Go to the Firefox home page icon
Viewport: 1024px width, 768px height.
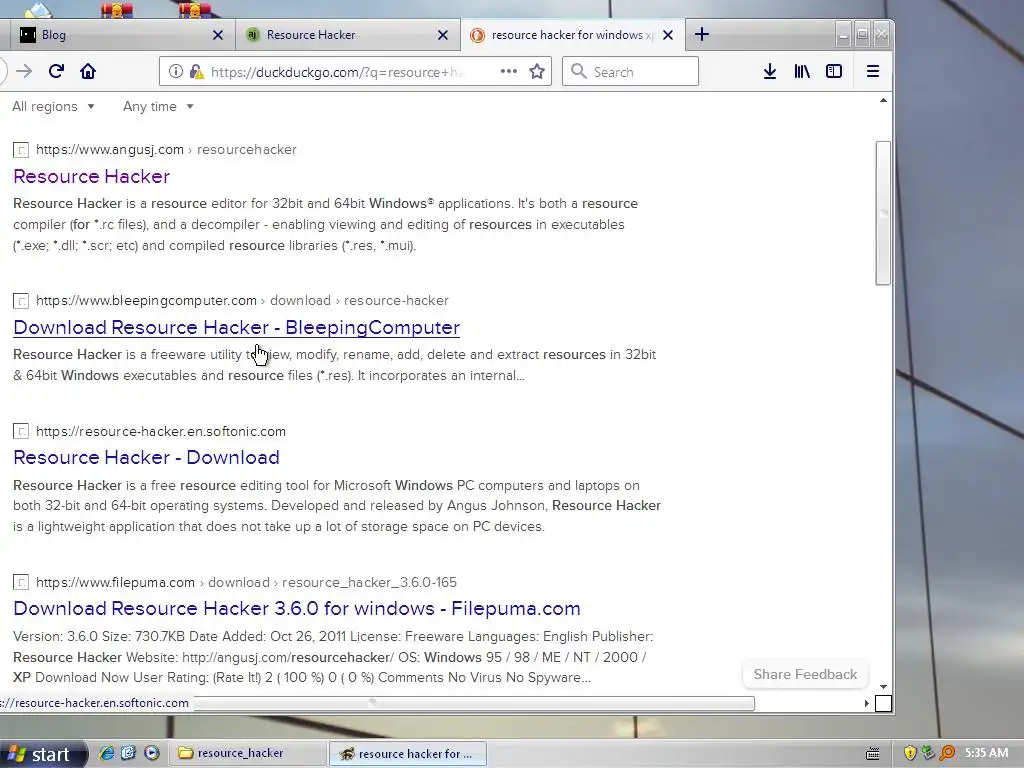coord(88,71)
